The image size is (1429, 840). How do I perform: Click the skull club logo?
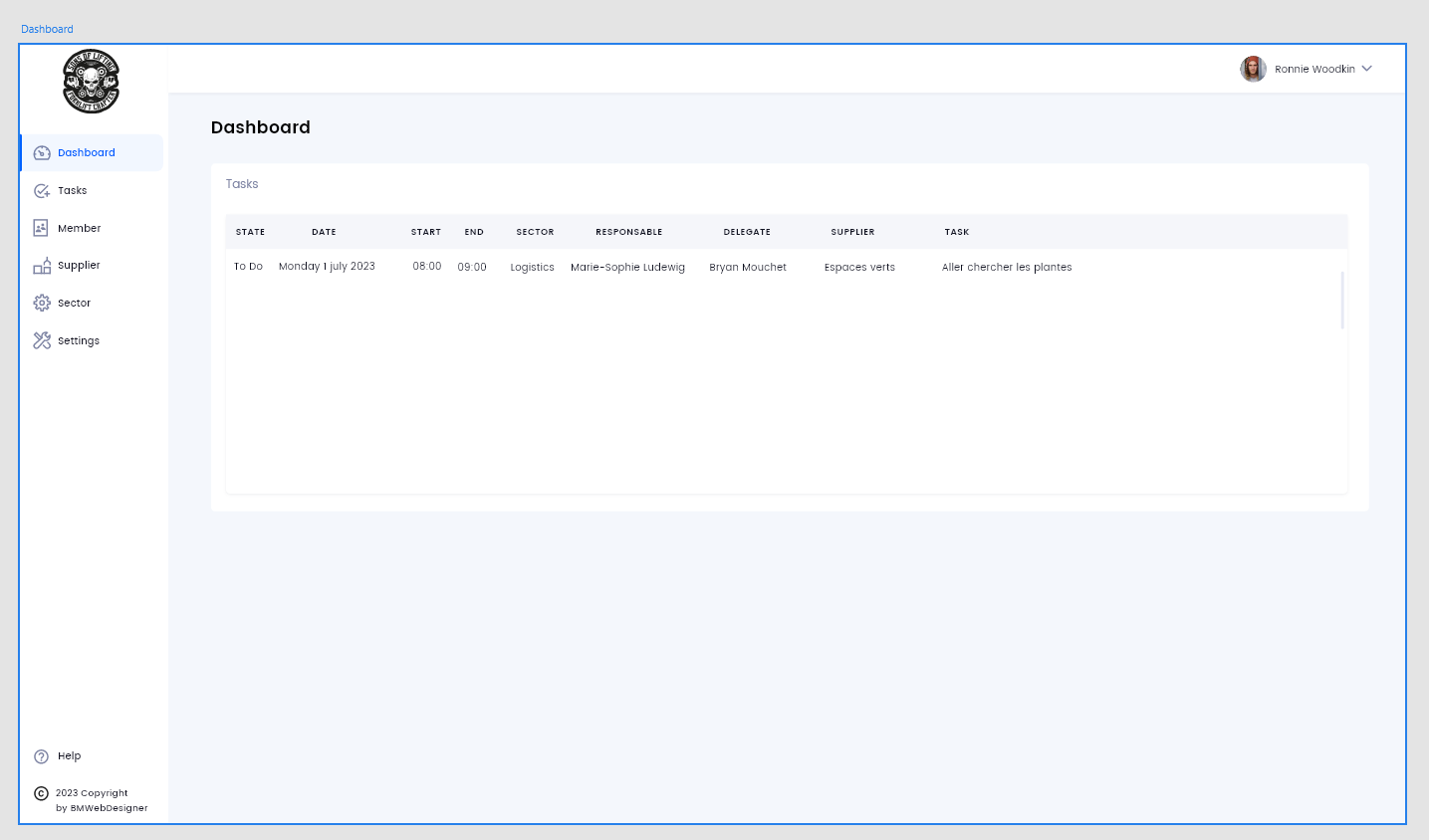click(91, 82)
